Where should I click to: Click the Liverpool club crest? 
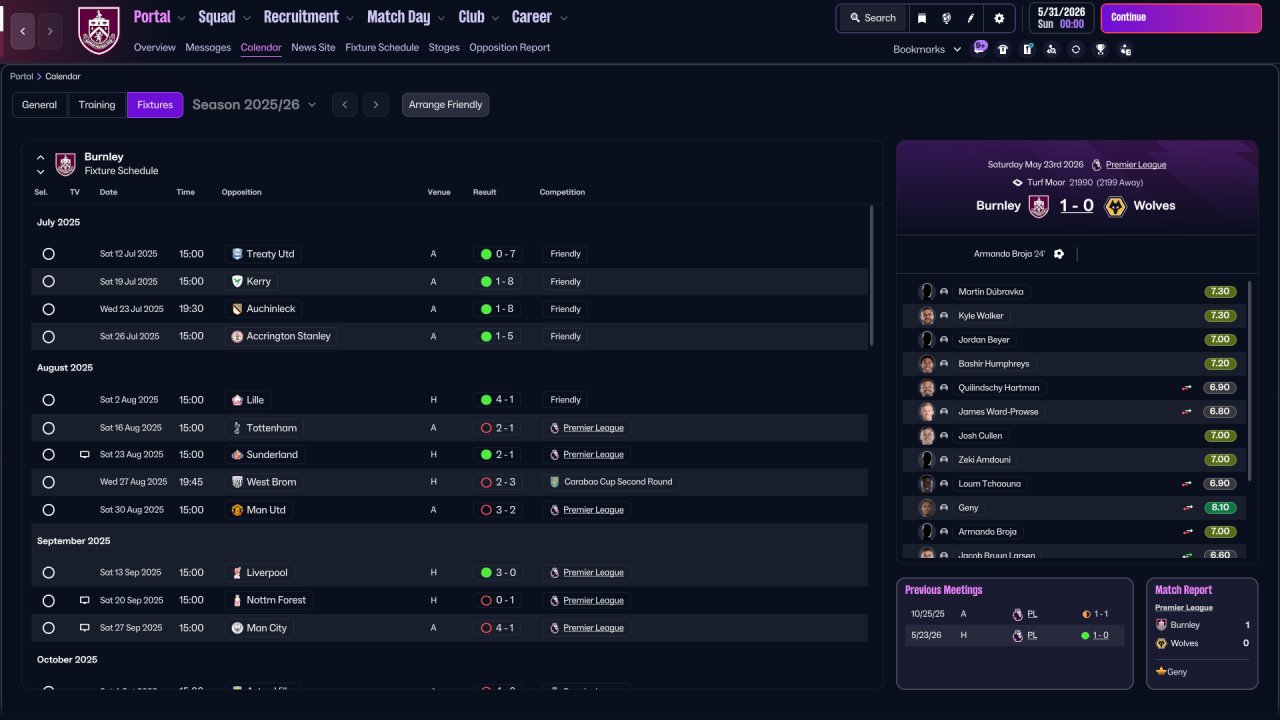[237, 573]
